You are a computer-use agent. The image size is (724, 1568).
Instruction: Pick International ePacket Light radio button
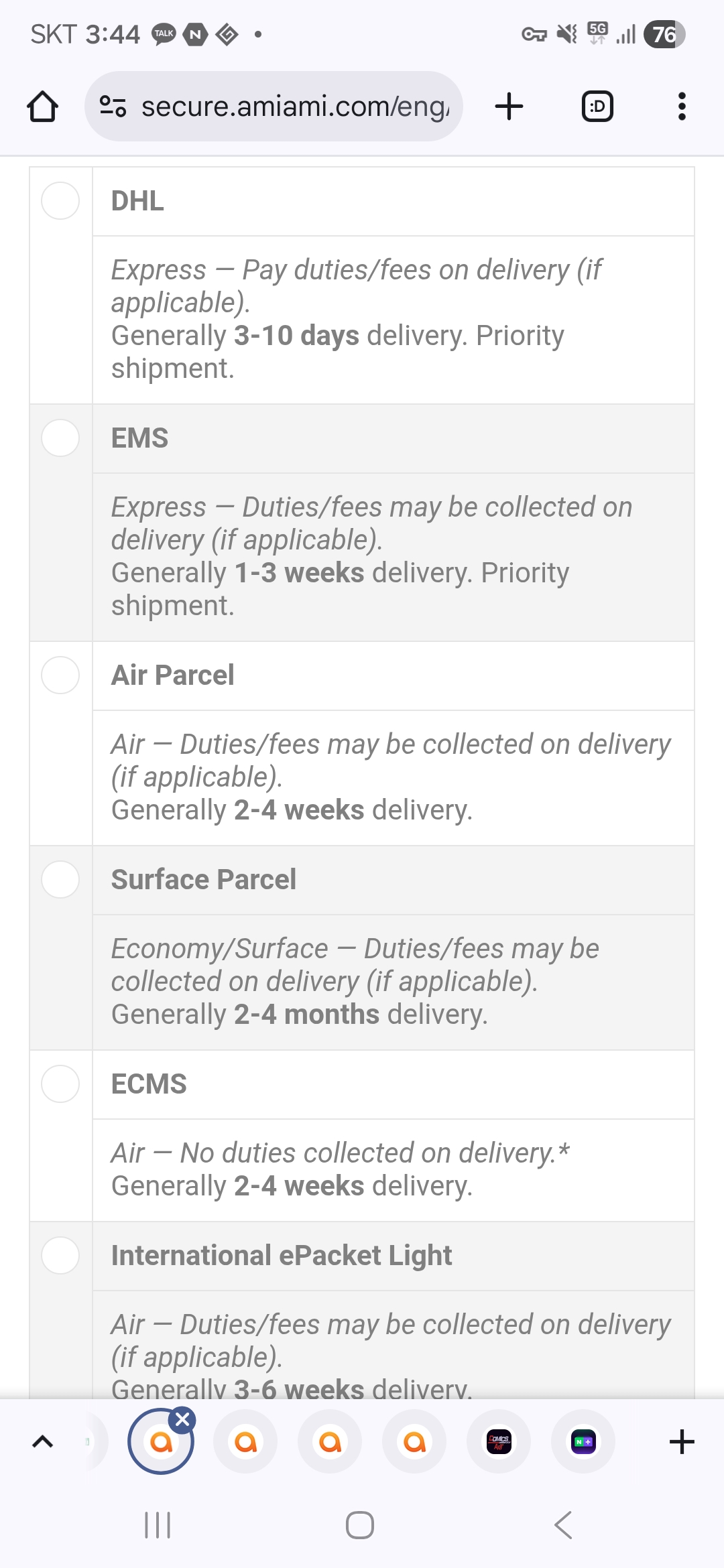pos(60,1255)
